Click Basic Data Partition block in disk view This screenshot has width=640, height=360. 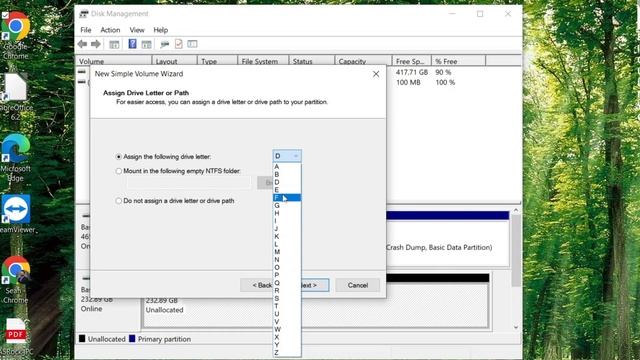tap(447, 243)
